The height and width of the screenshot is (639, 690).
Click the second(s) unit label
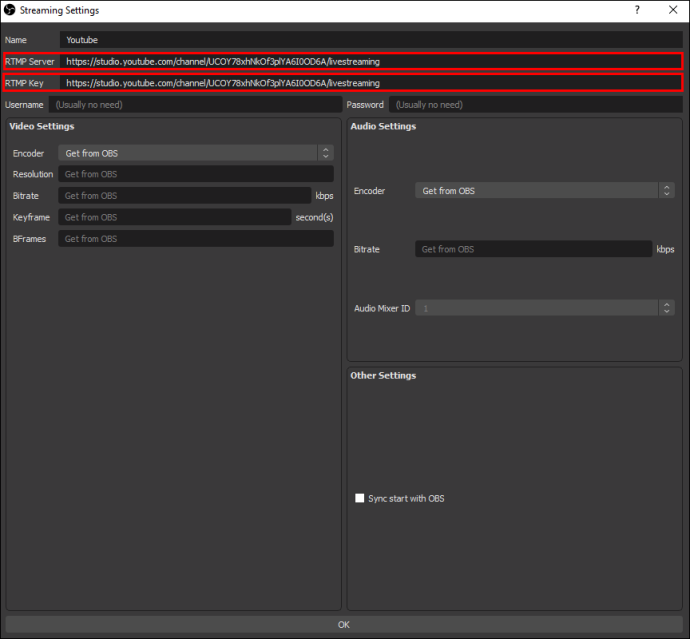[314, 217]
